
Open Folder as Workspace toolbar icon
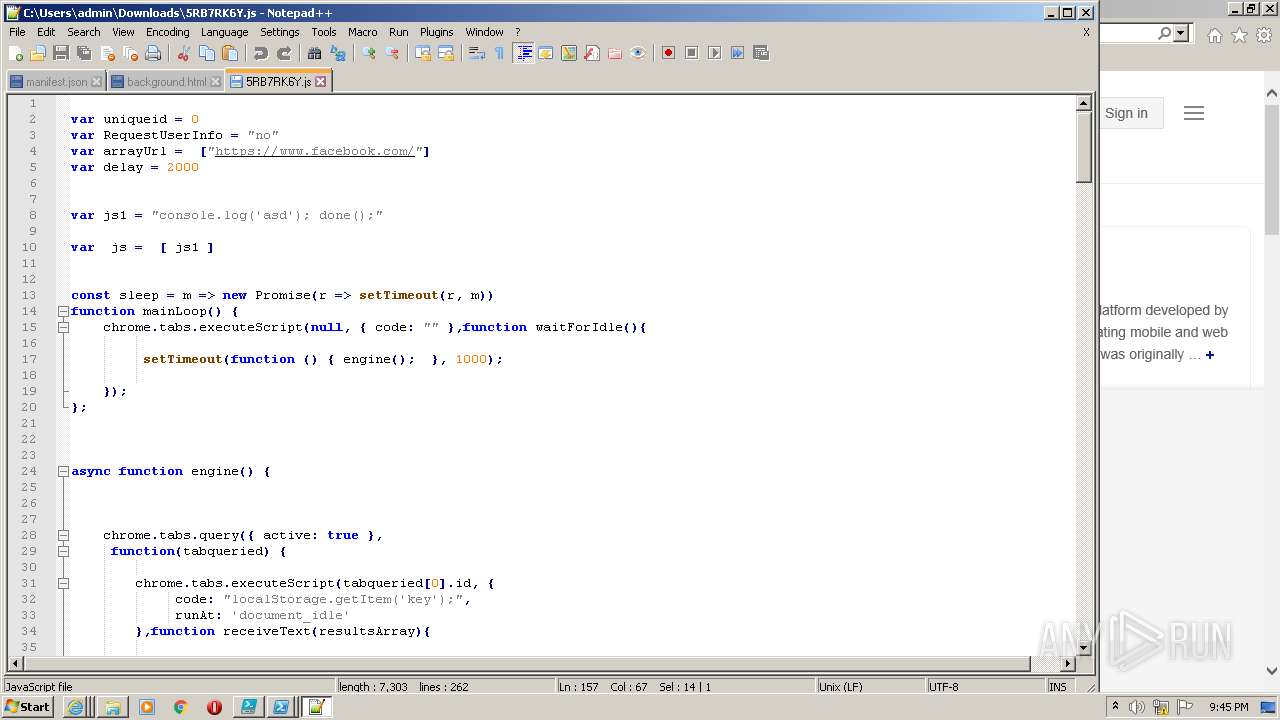[x=615, y=53]
